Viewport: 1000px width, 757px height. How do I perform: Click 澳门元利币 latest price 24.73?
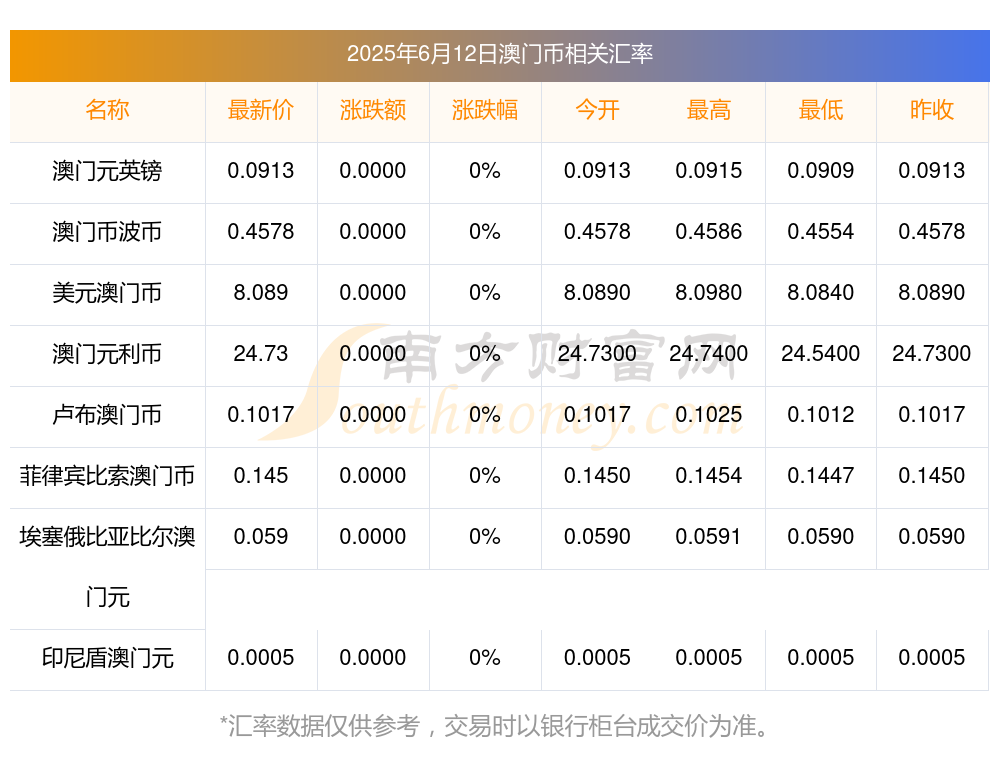click(x=261, y=353)
